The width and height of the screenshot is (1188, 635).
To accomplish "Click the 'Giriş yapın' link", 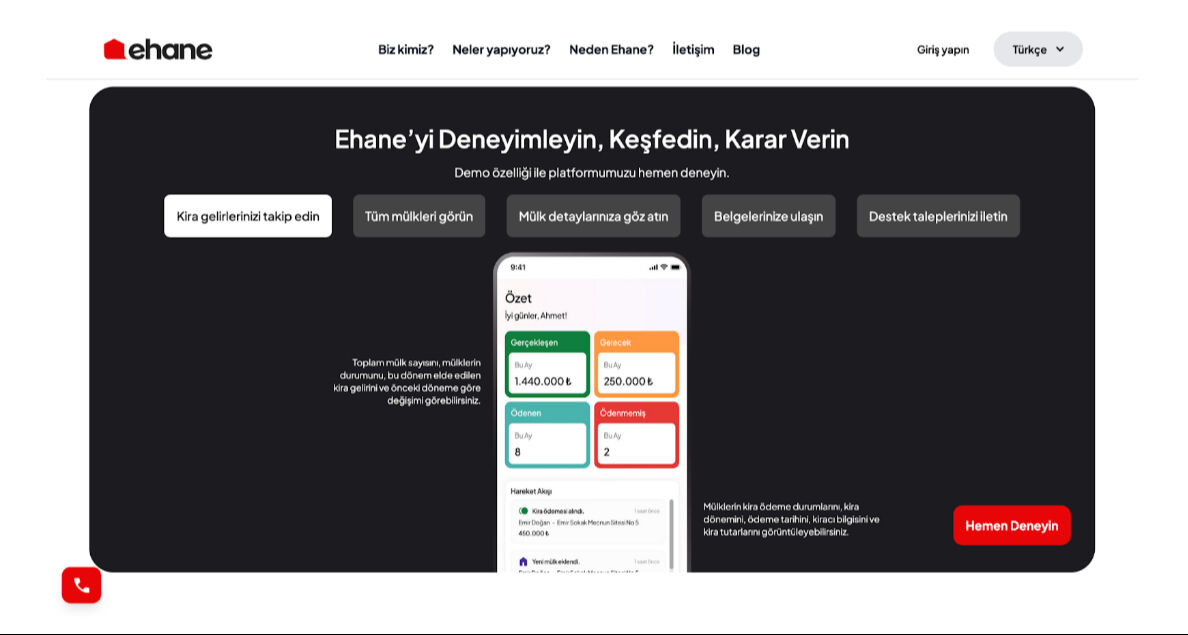I will tap(942, 49).
